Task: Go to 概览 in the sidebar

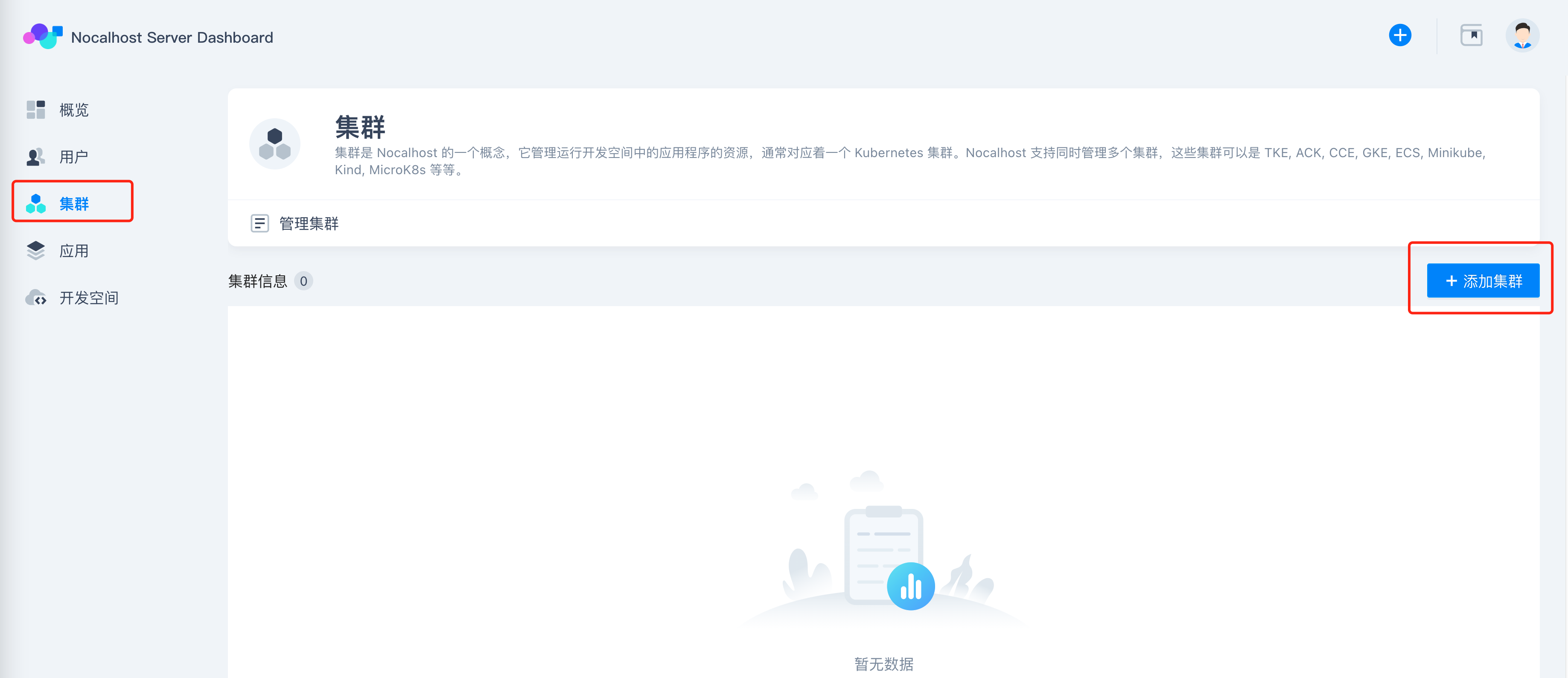Action: (74, 110)
